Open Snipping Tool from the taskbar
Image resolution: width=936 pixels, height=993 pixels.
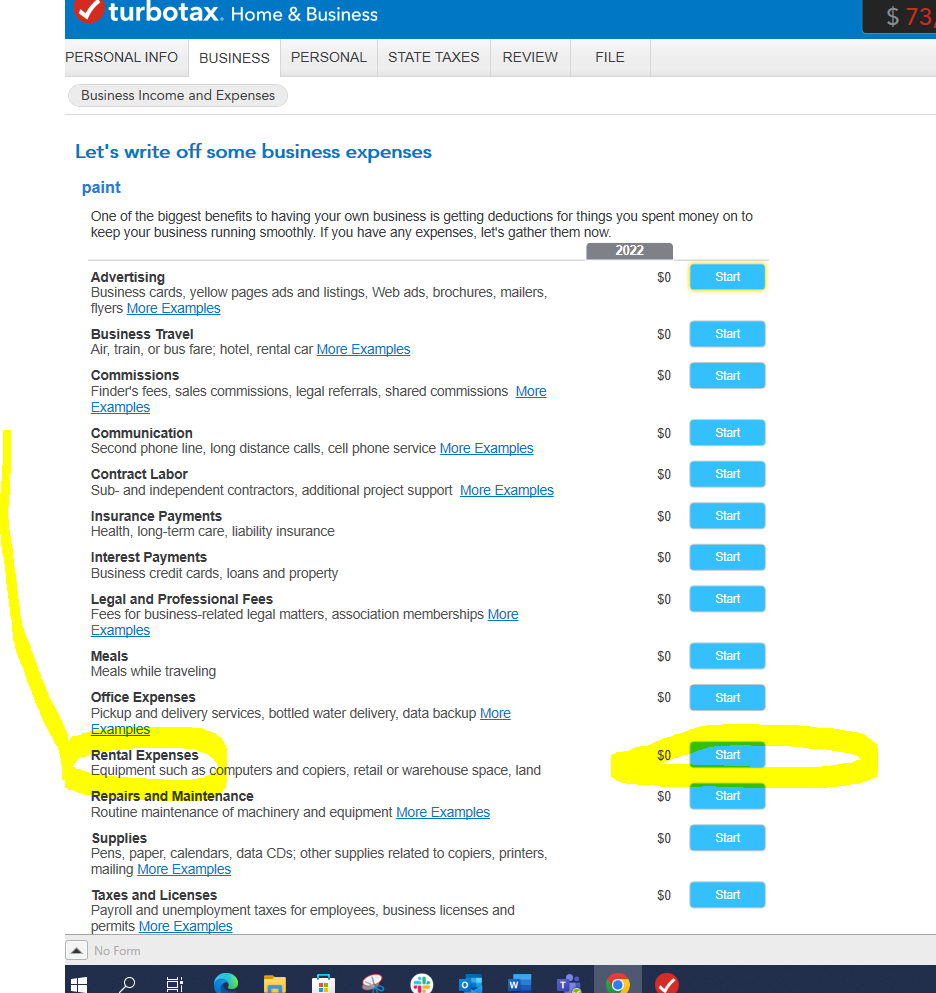point(373,984)
